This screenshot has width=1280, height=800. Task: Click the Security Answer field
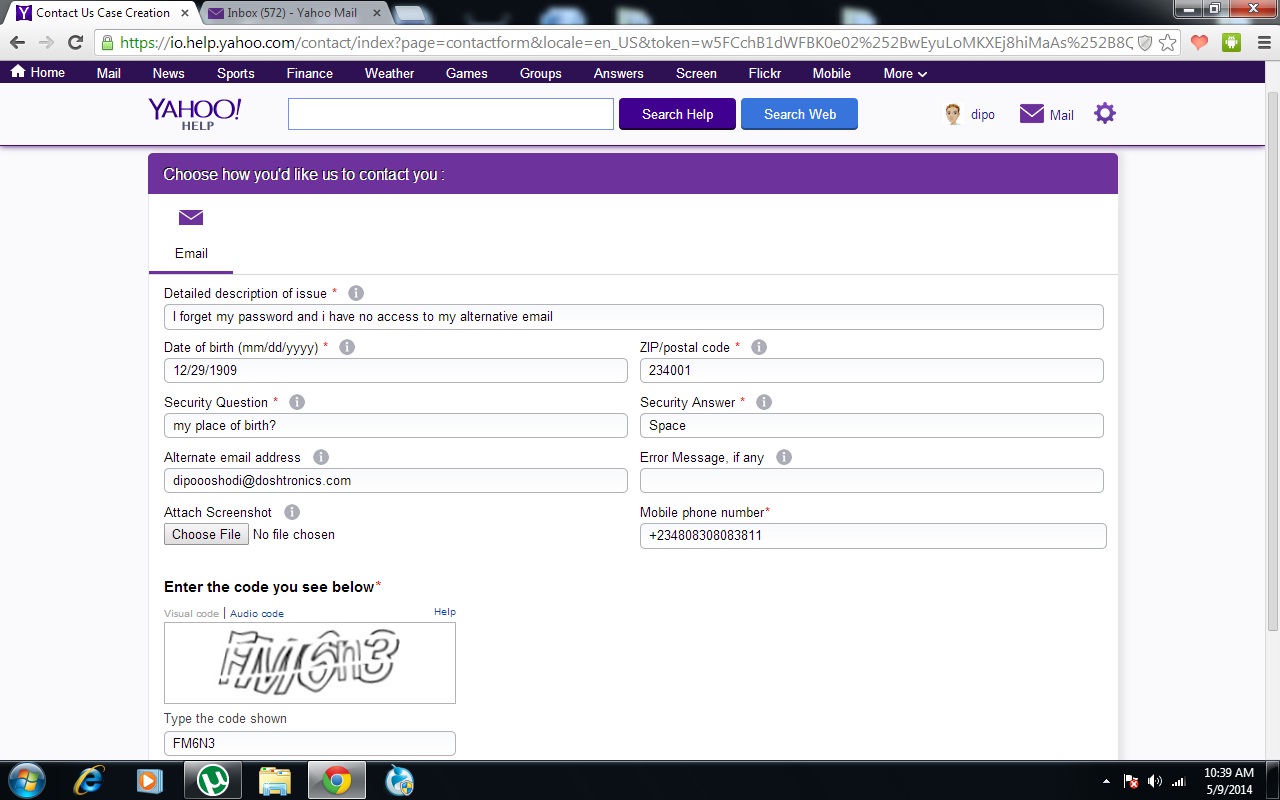[x=872, y=425]
